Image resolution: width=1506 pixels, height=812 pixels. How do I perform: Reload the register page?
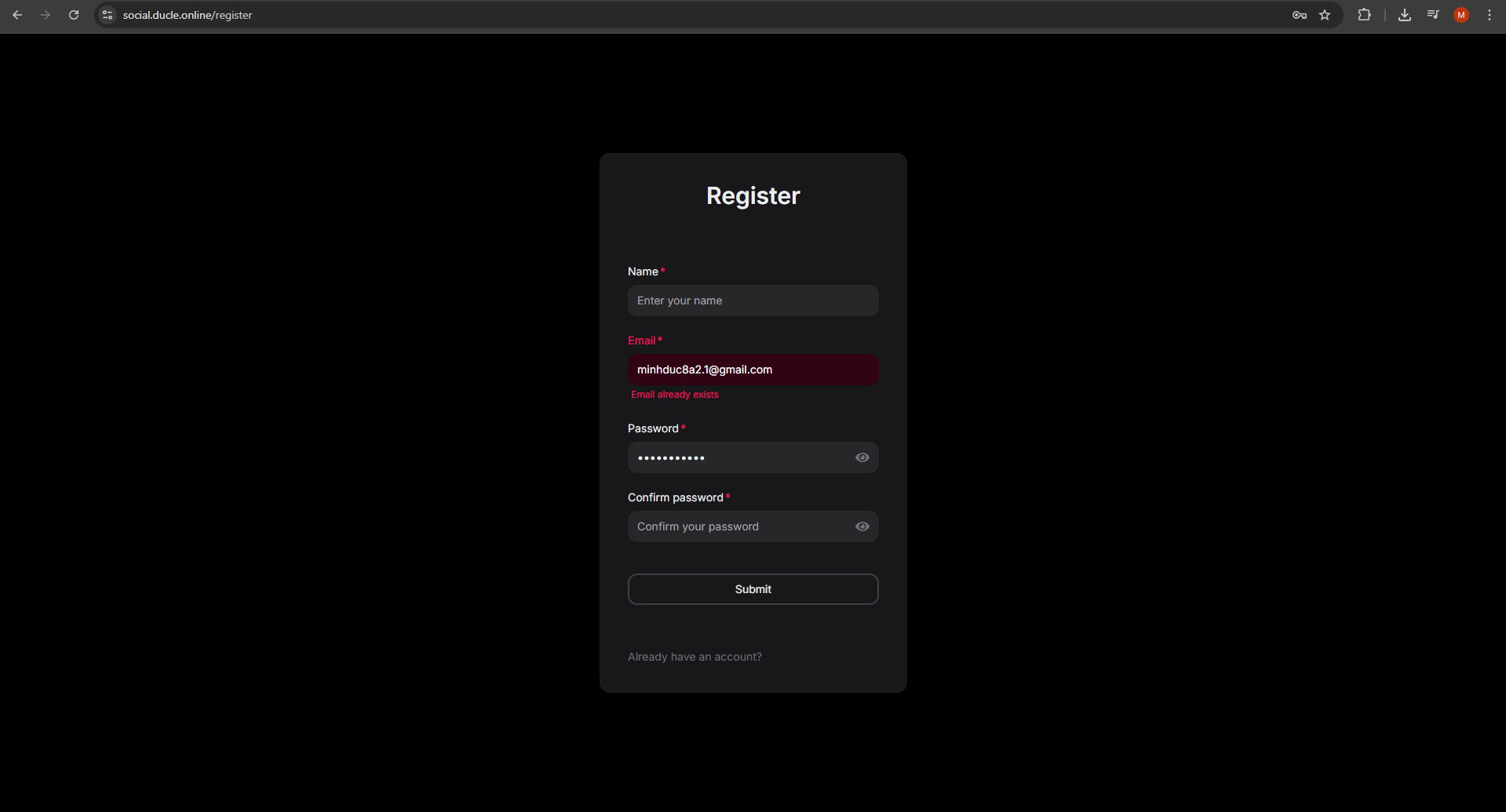point(74,15)
